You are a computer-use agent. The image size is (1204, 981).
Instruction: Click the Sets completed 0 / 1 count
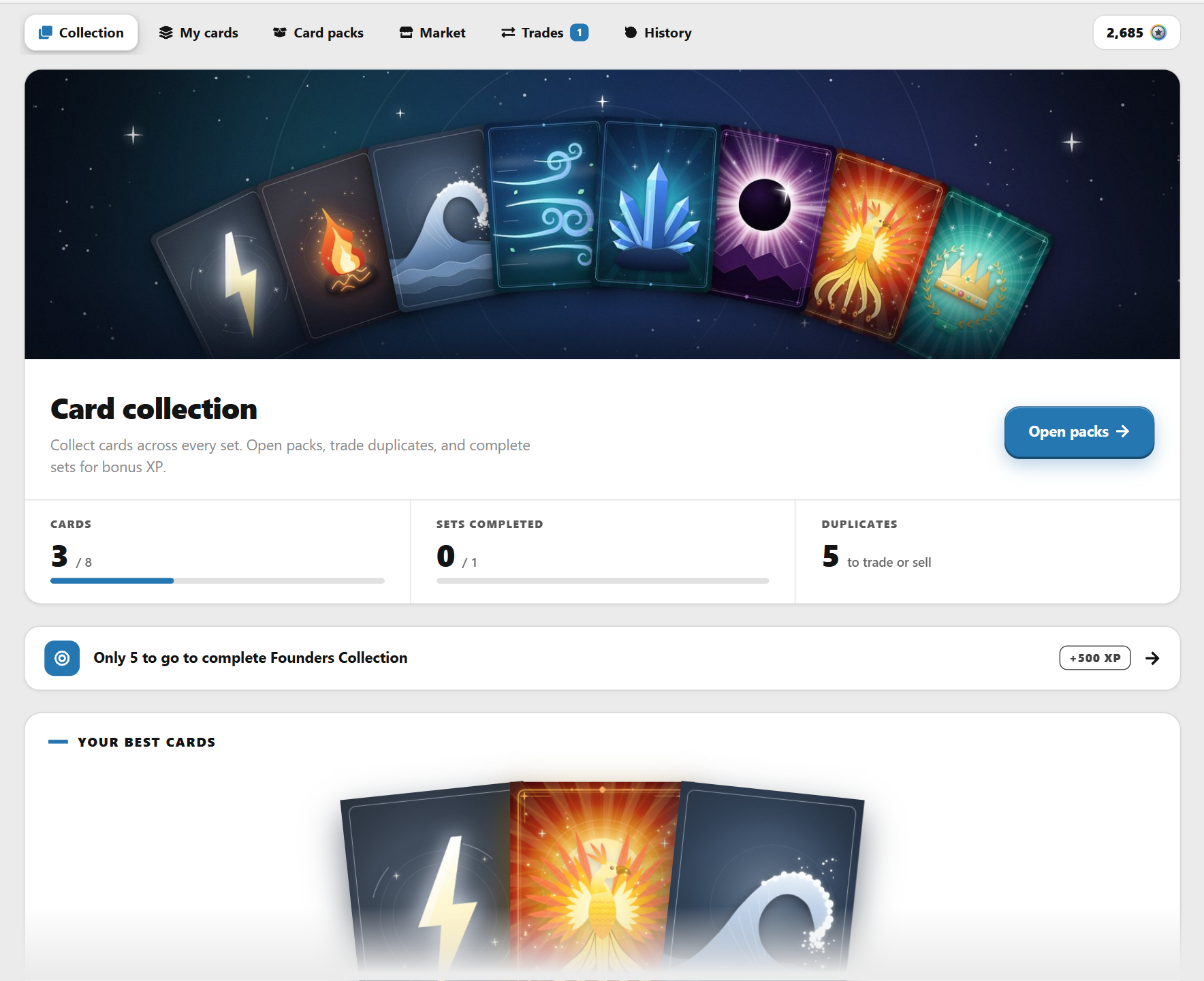click(457, 557)
